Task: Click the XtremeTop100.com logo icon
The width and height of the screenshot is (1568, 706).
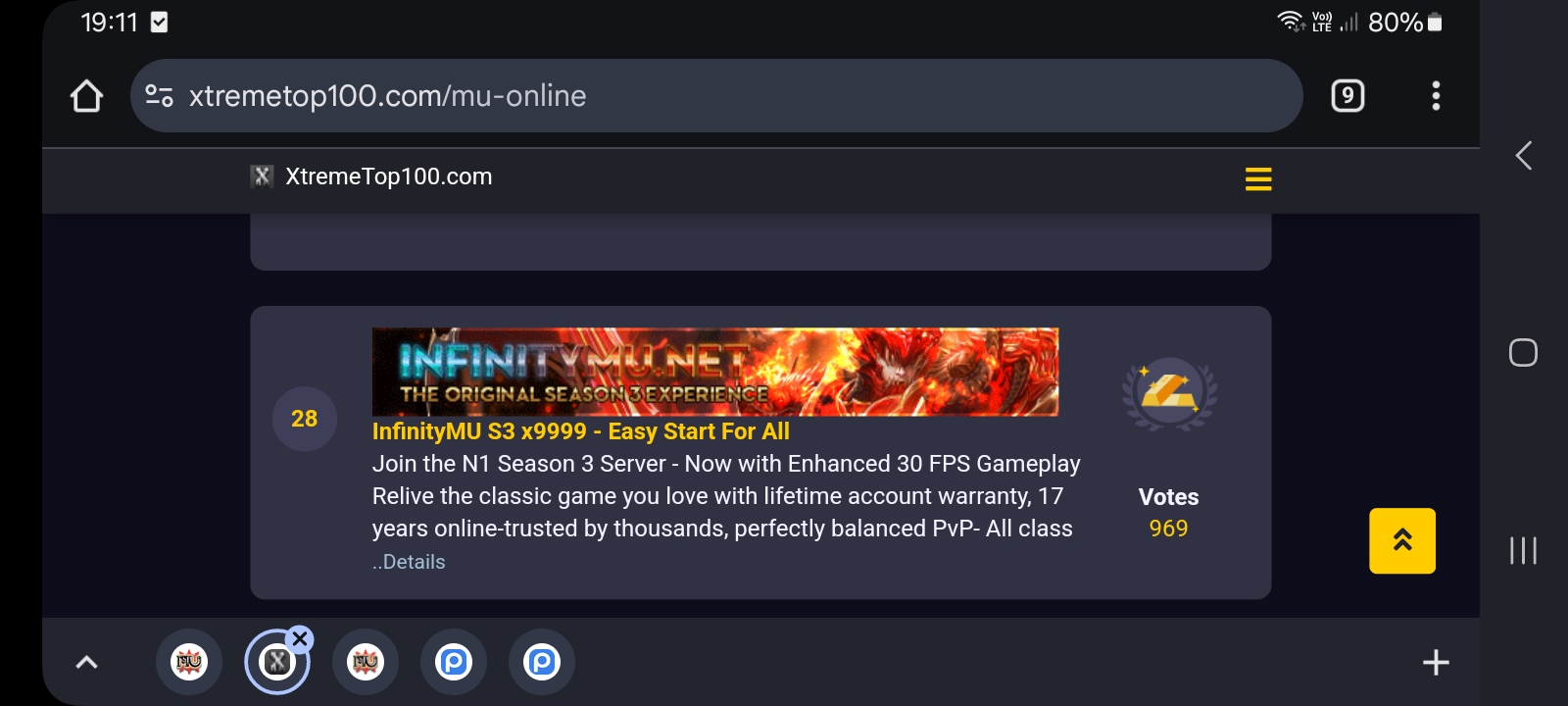Action: coord(262,176)
